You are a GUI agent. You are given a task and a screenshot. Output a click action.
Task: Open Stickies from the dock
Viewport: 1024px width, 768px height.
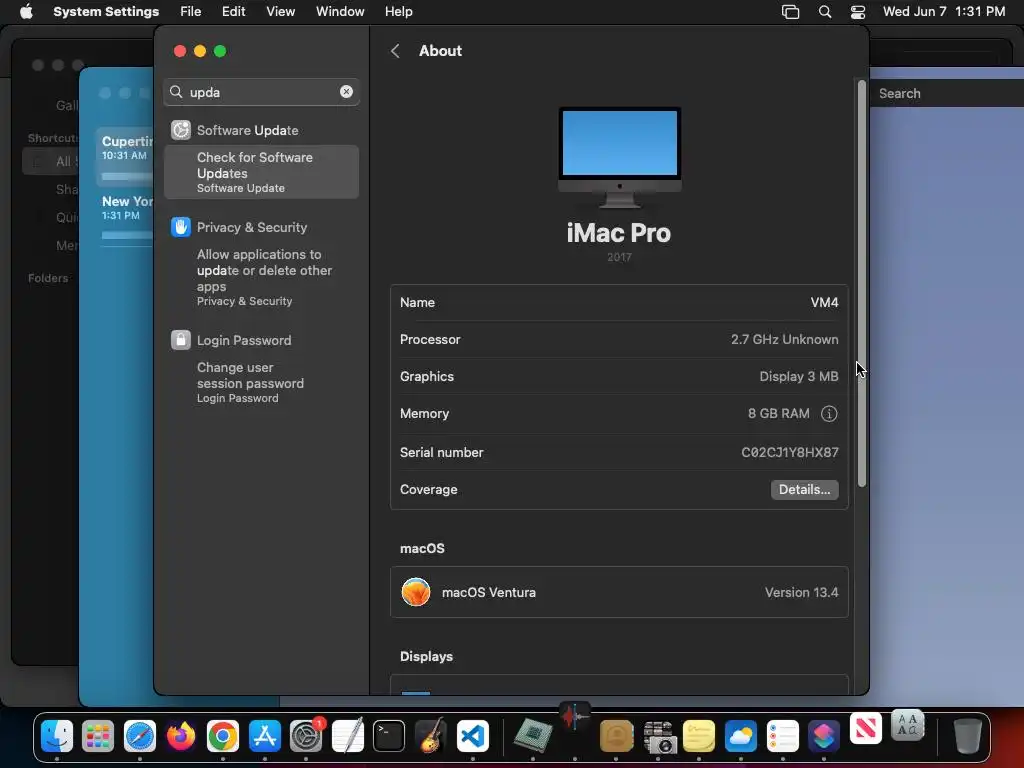pos(699,736)
